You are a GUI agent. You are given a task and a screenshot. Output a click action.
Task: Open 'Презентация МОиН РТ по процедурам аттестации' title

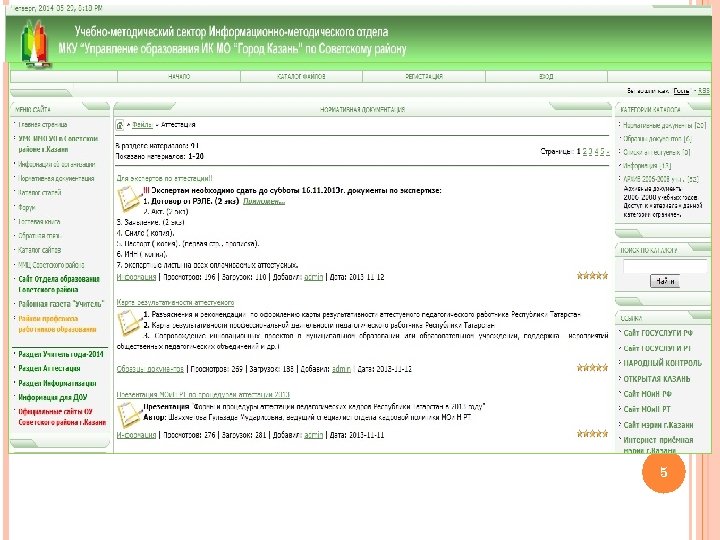coord(203,394)
